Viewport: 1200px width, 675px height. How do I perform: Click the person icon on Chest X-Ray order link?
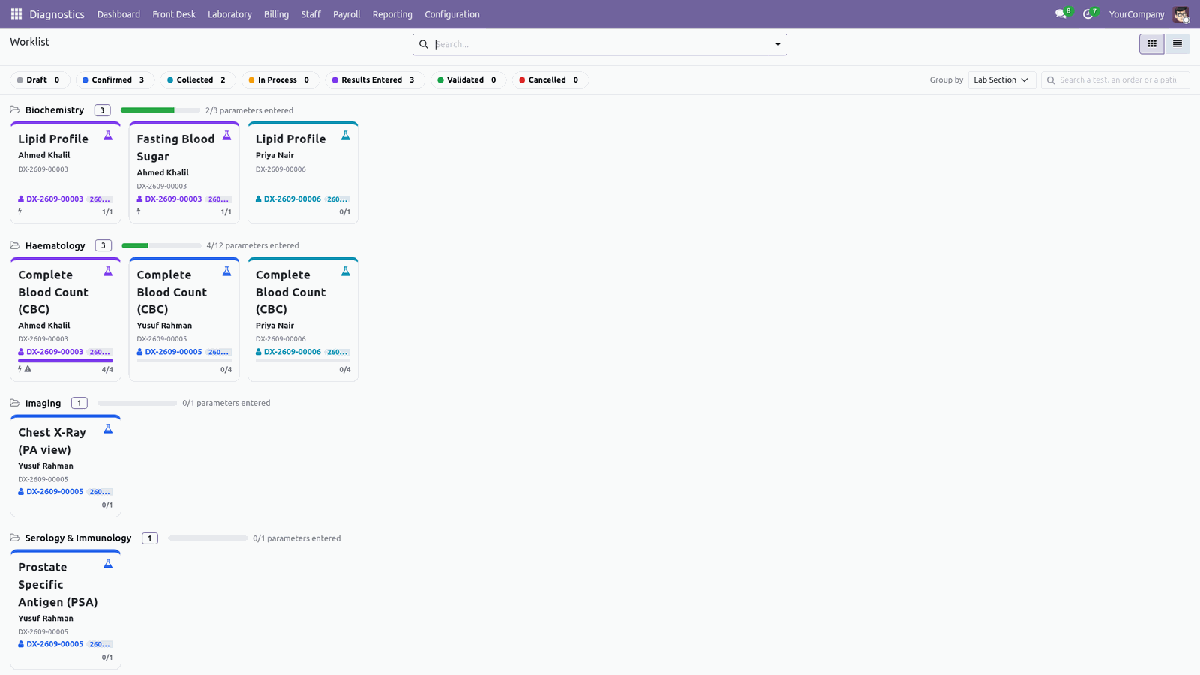pos(21,492)
